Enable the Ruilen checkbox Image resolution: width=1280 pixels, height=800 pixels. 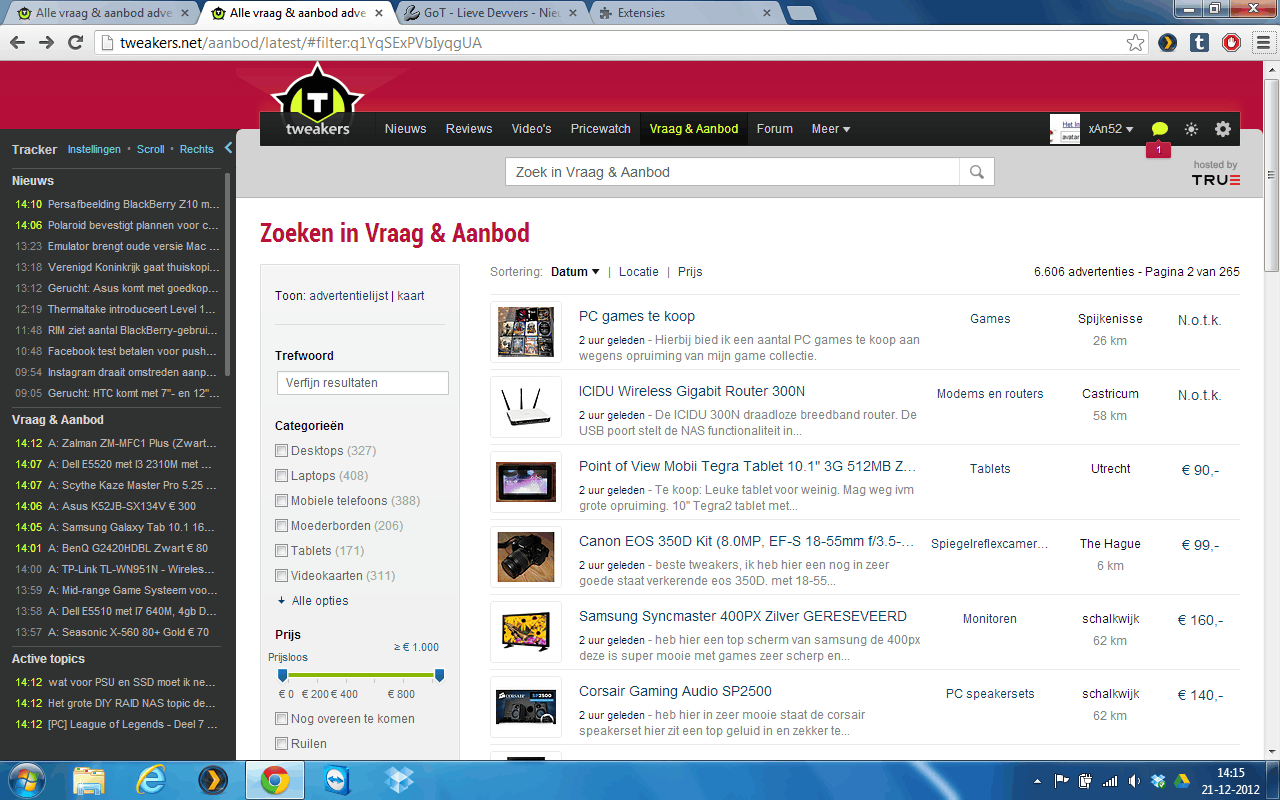[281, 743]
